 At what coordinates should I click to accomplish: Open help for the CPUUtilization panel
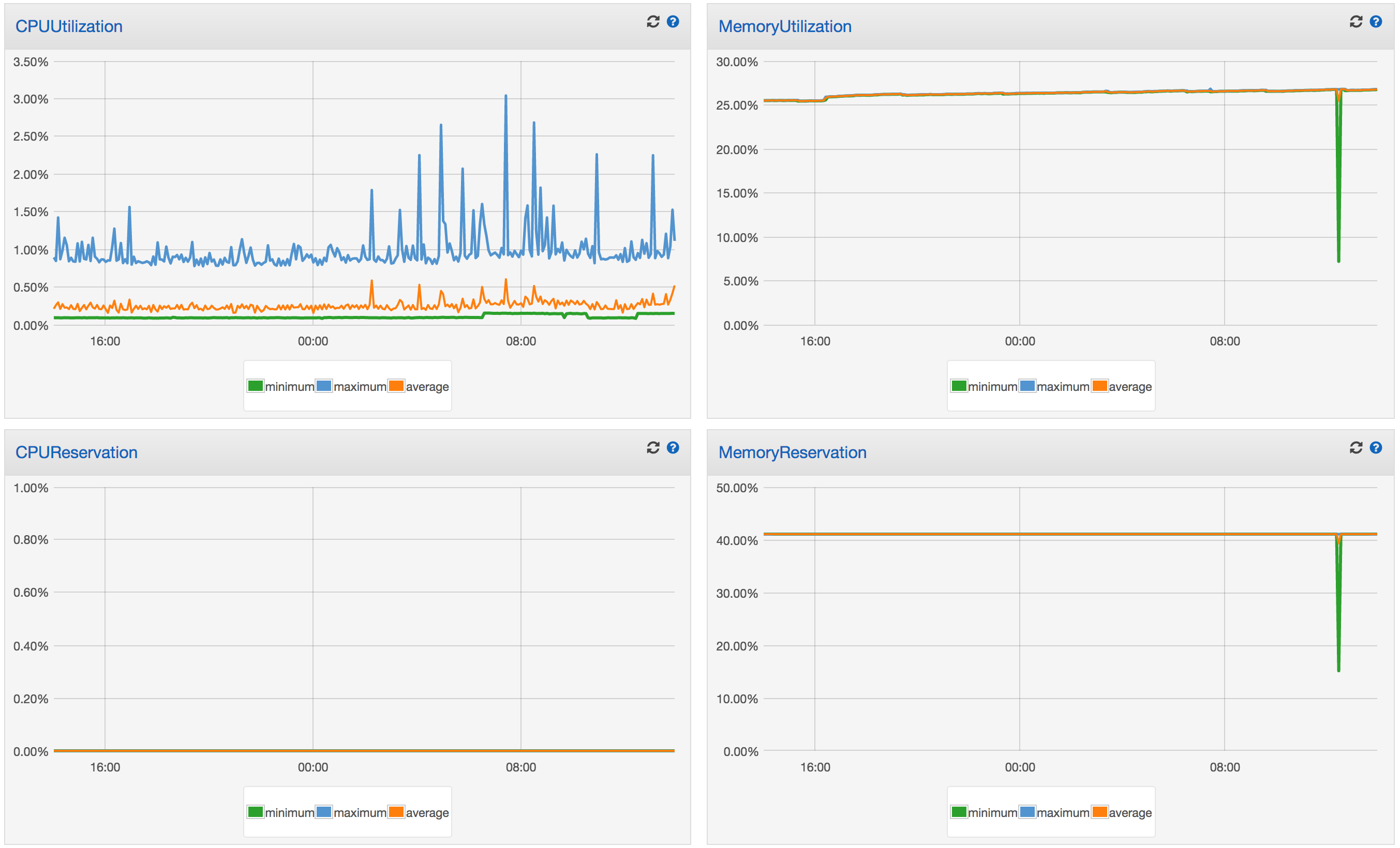click(673, 22)
